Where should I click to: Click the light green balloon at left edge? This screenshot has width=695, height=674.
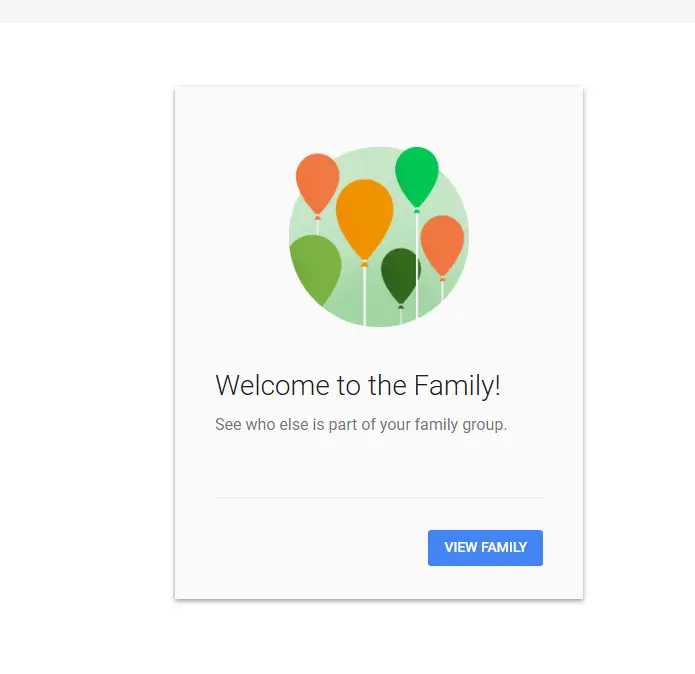coord(315,269)
